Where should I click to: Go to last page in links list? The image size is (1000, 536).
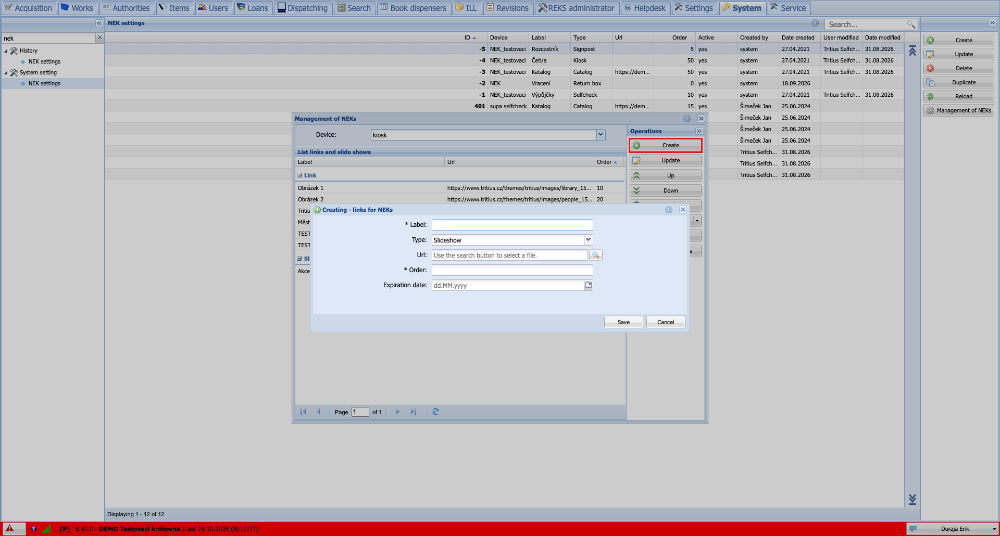(x=413, y=412)
